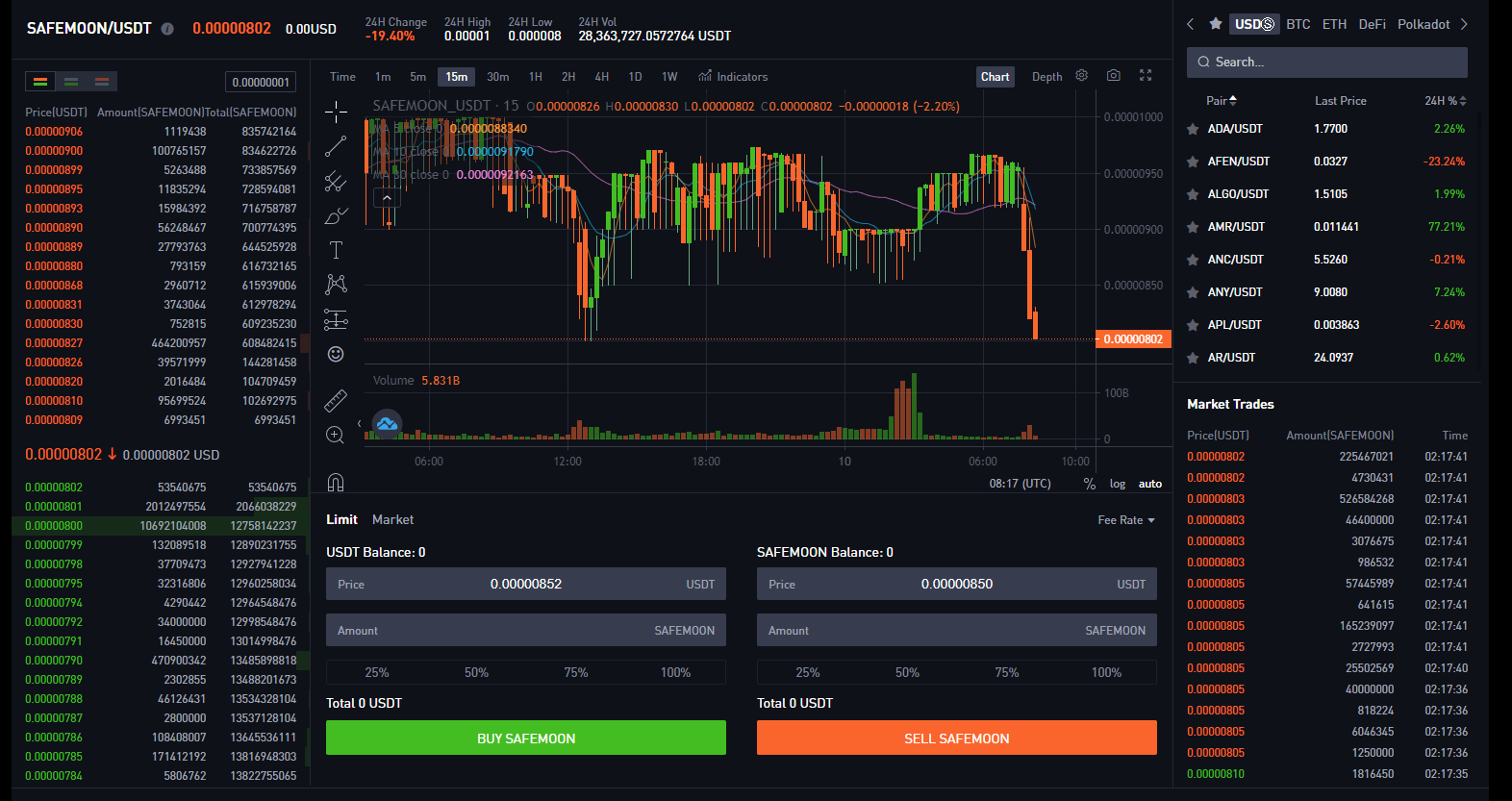Open chart settings gear icon
Image resolution: width=1512 pixels, height=801 pixels.
(x=1082, y=75)
